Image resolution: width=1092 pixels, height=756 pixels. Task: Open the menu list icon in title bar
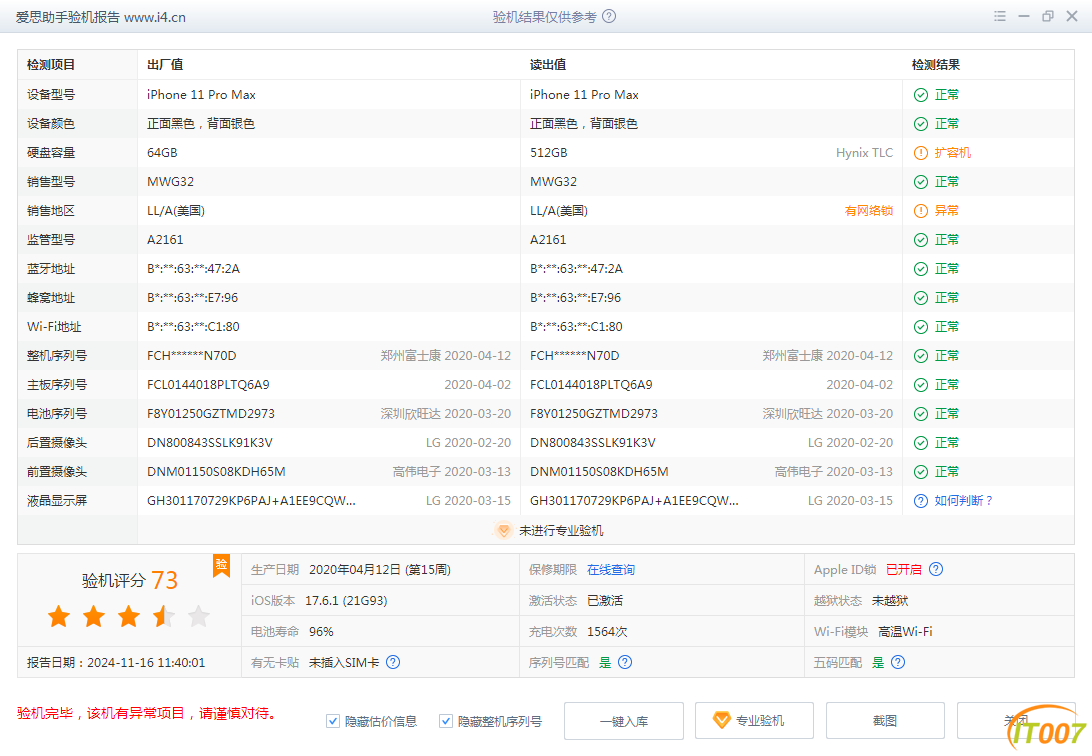coord(999,16)
